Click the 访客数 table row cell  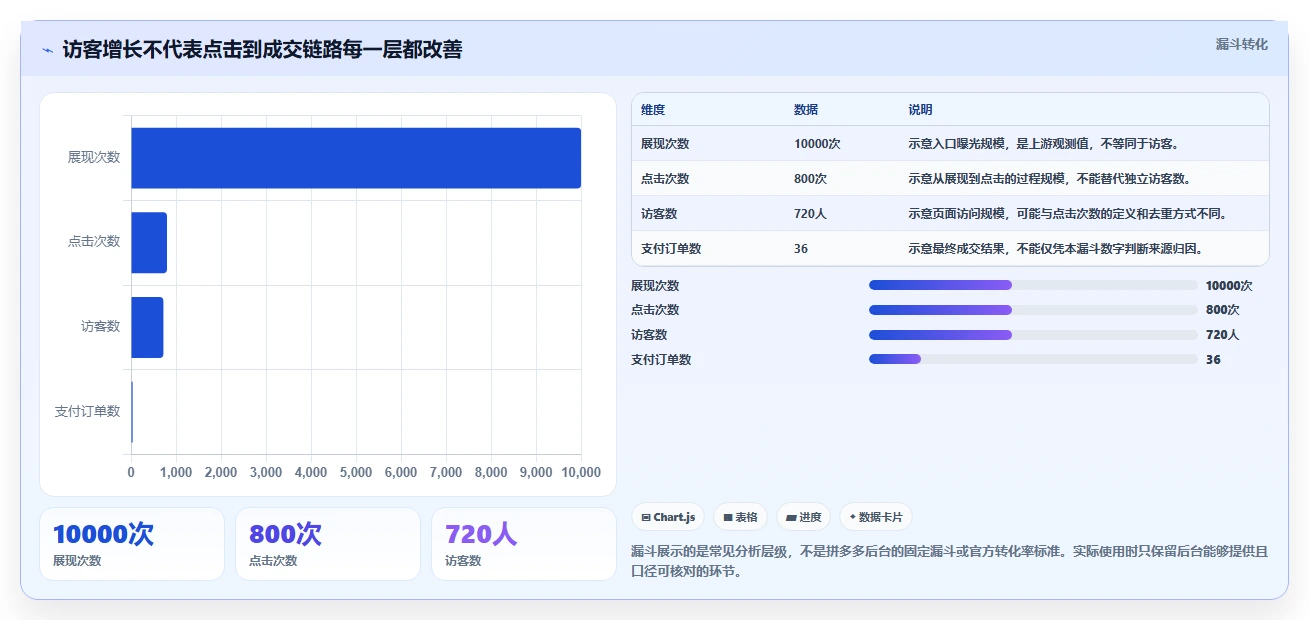point(659,214)
